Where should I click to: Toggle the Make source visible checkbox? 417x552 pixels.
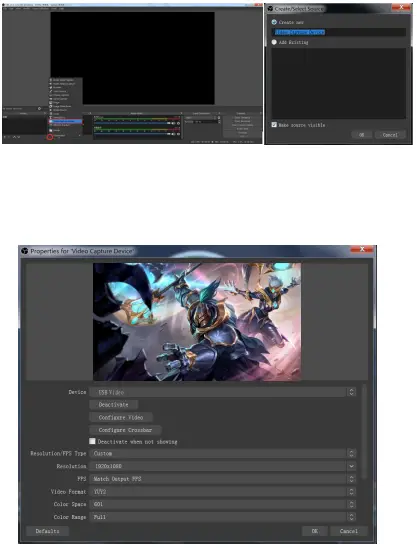coord(274,125)
